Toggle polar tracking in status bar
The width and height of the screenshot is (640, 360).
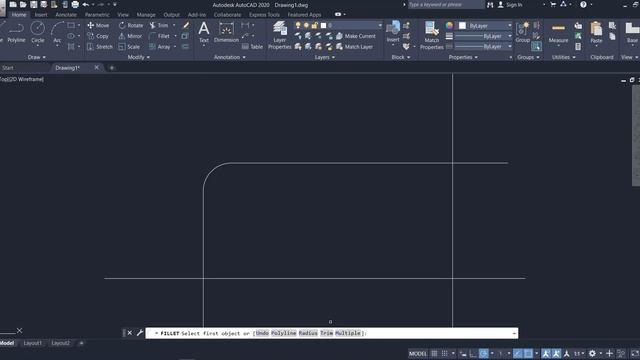pyautogui.click(x=484, y=353)
